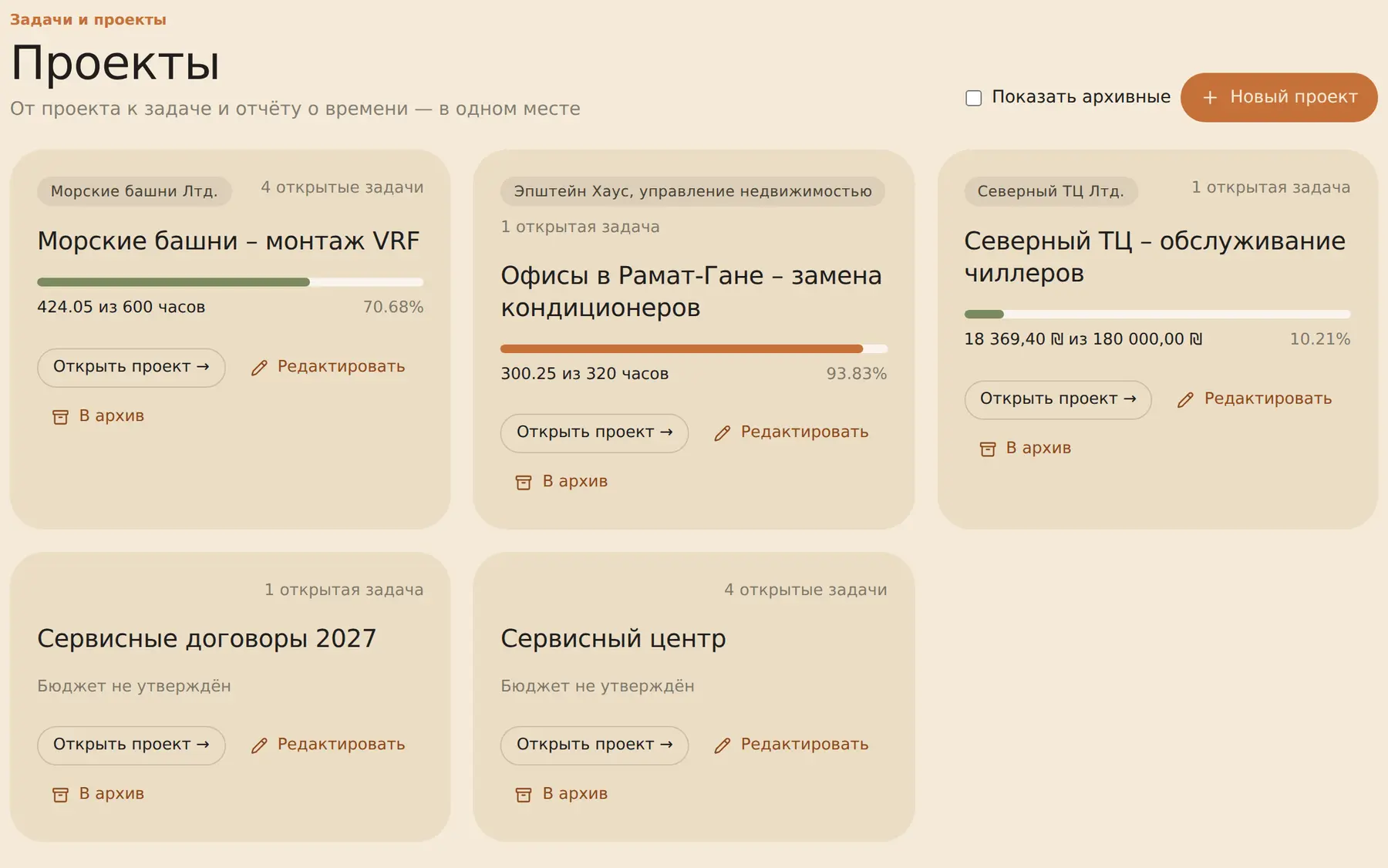Click archive icon on Офисы в Рамат-Гане card
1388x868 pixels.
coord(524,483)
